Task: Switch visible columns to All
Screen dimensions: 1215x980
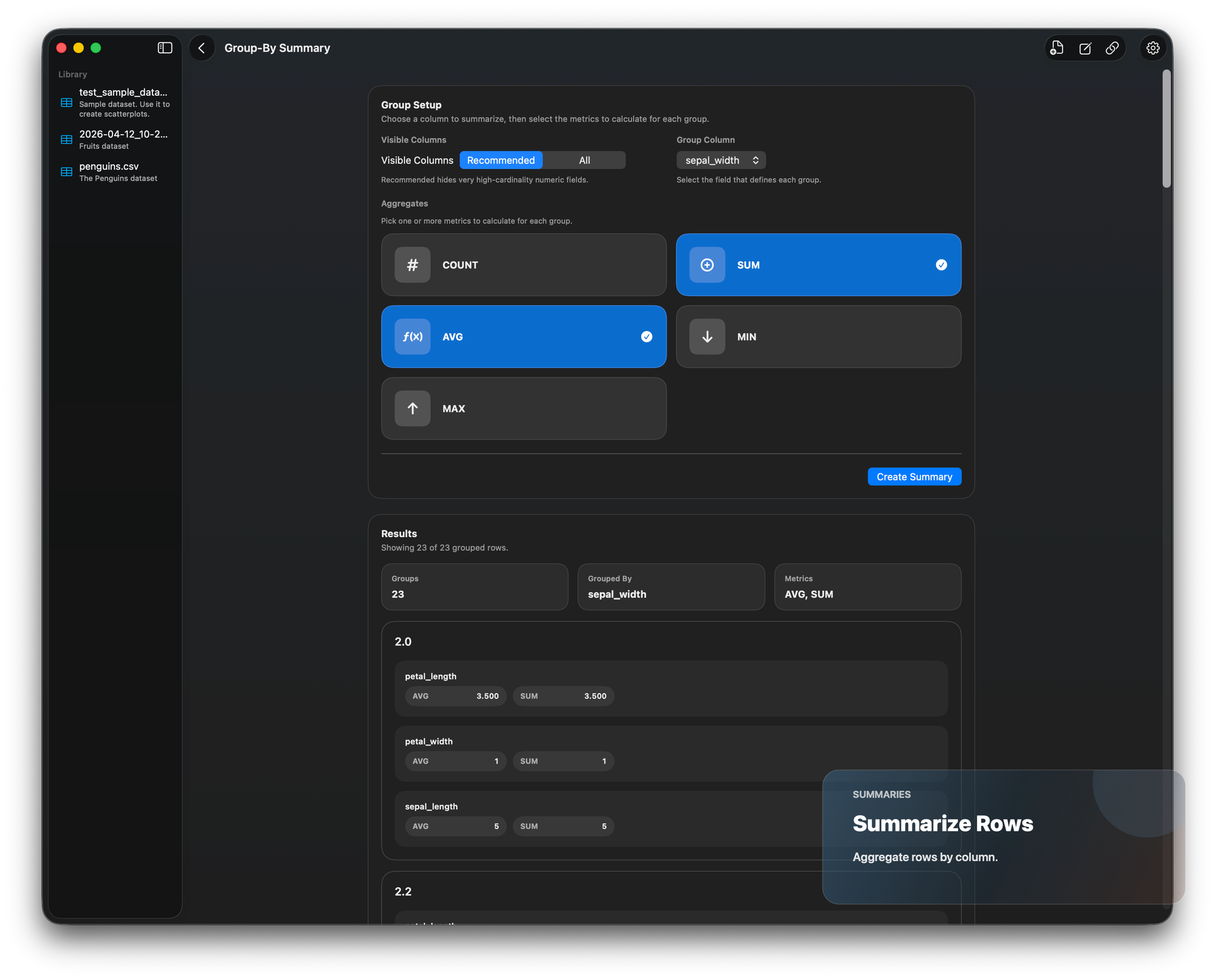Action: 584,160
